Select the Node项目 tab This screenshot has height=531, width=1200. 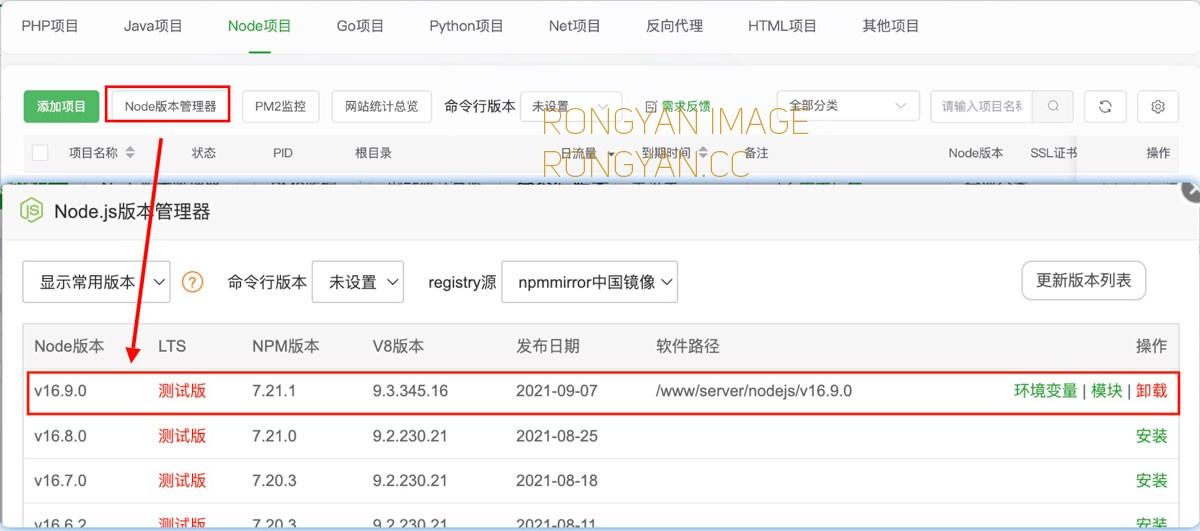click(260, 26)
